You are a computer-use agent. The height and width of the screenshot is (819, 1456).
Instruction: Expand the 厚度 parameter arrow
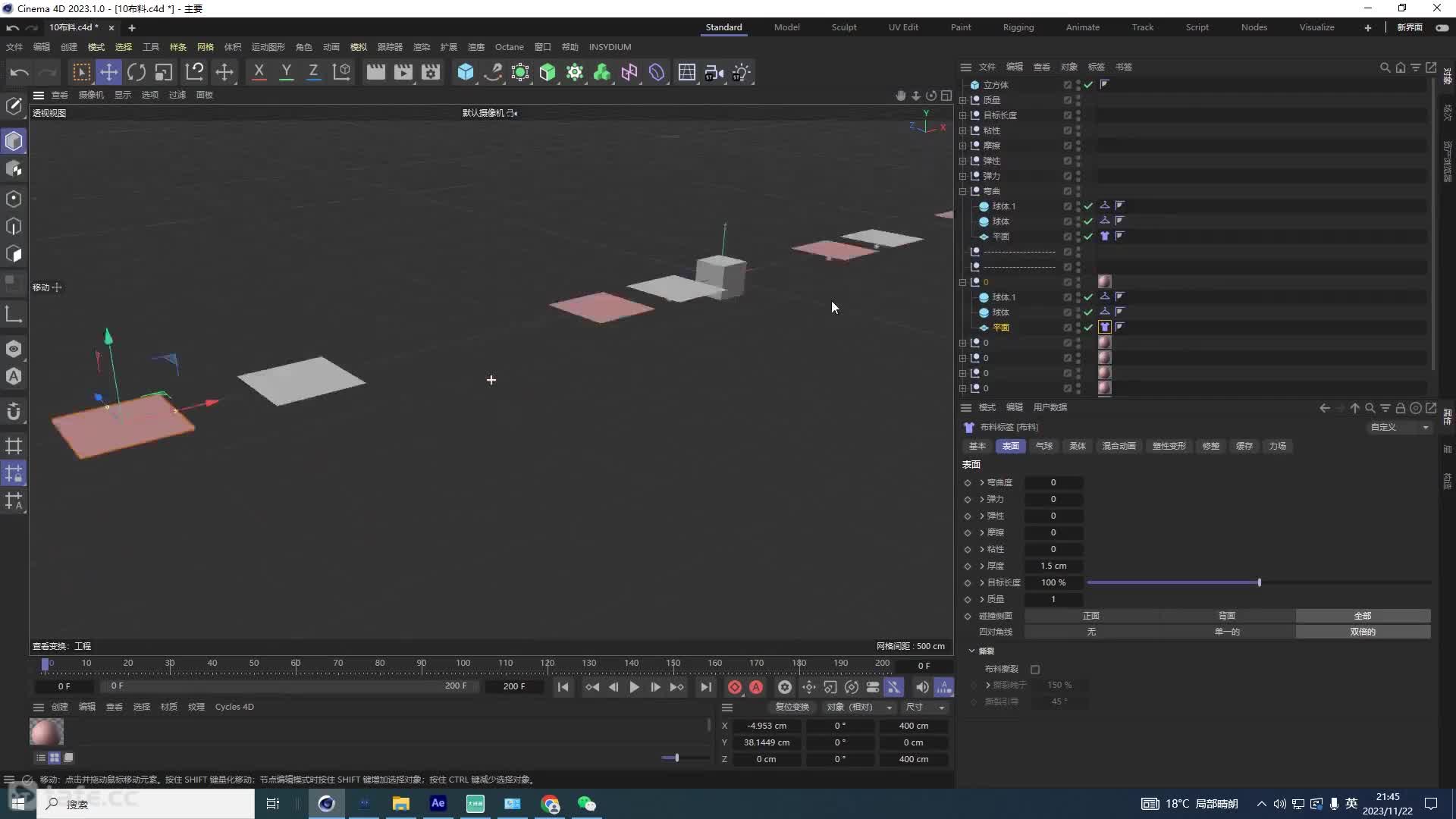pyautogui.click(x=982, y=566)
